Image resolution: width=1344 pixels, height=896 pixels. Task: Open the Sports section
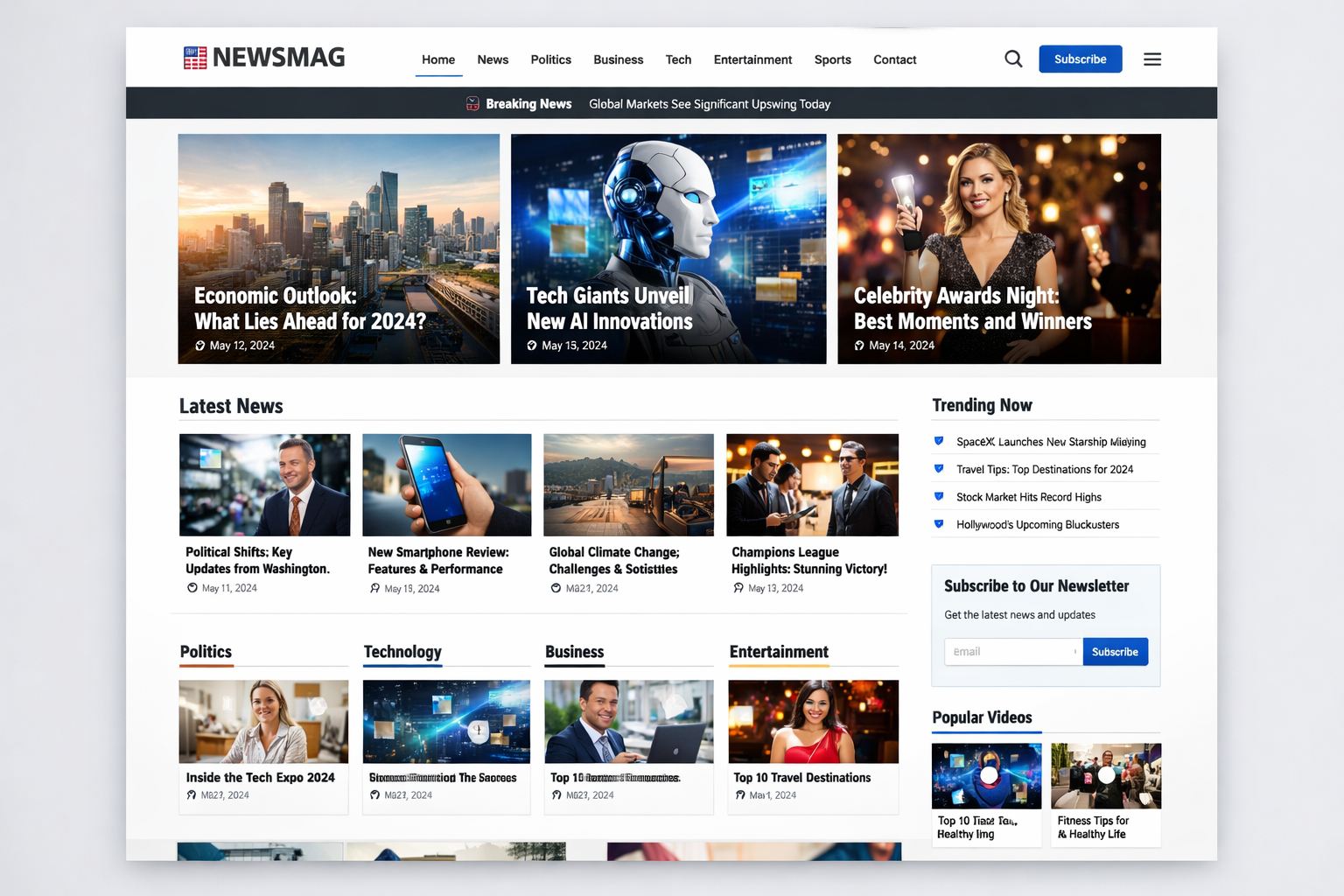tap(832, 59)
